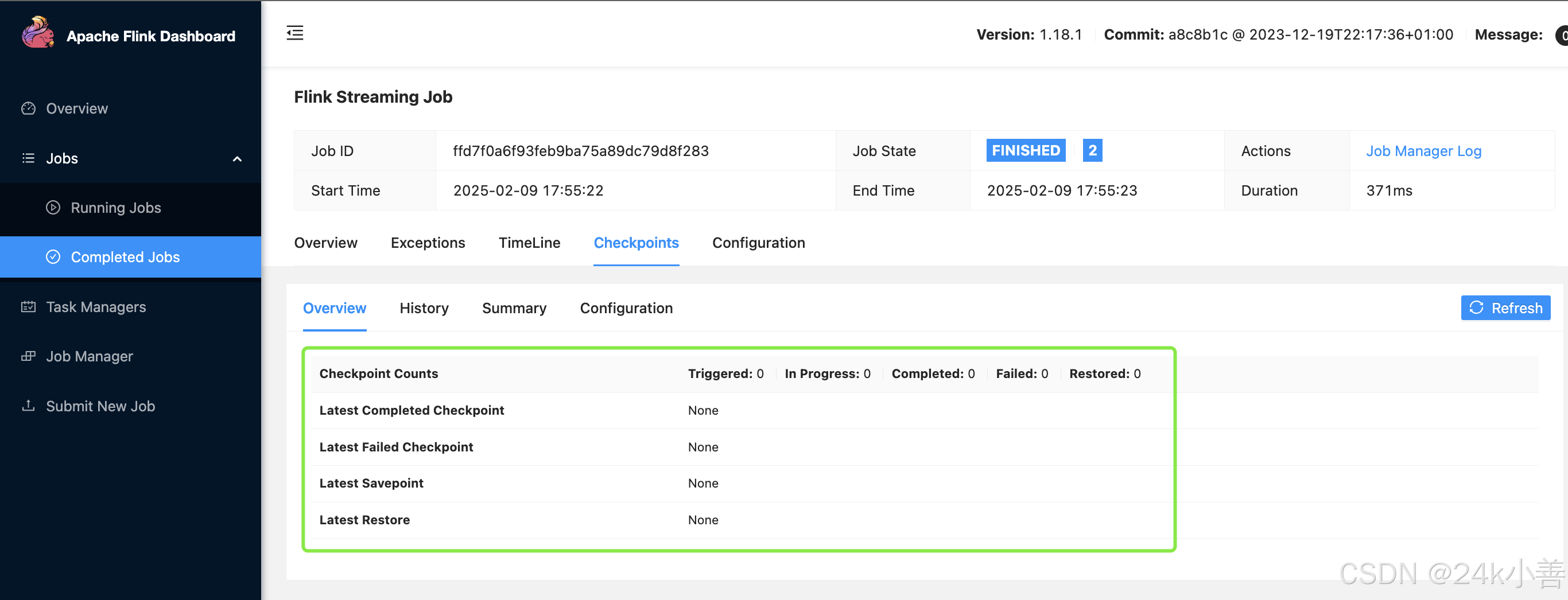Click the Restored: 0 count

(x=1105, y=373)
